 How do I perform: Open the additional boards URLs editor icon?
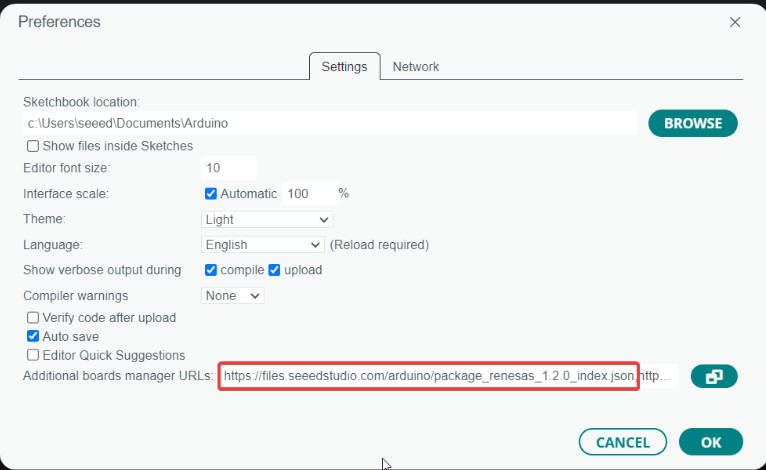click(714, 376)
